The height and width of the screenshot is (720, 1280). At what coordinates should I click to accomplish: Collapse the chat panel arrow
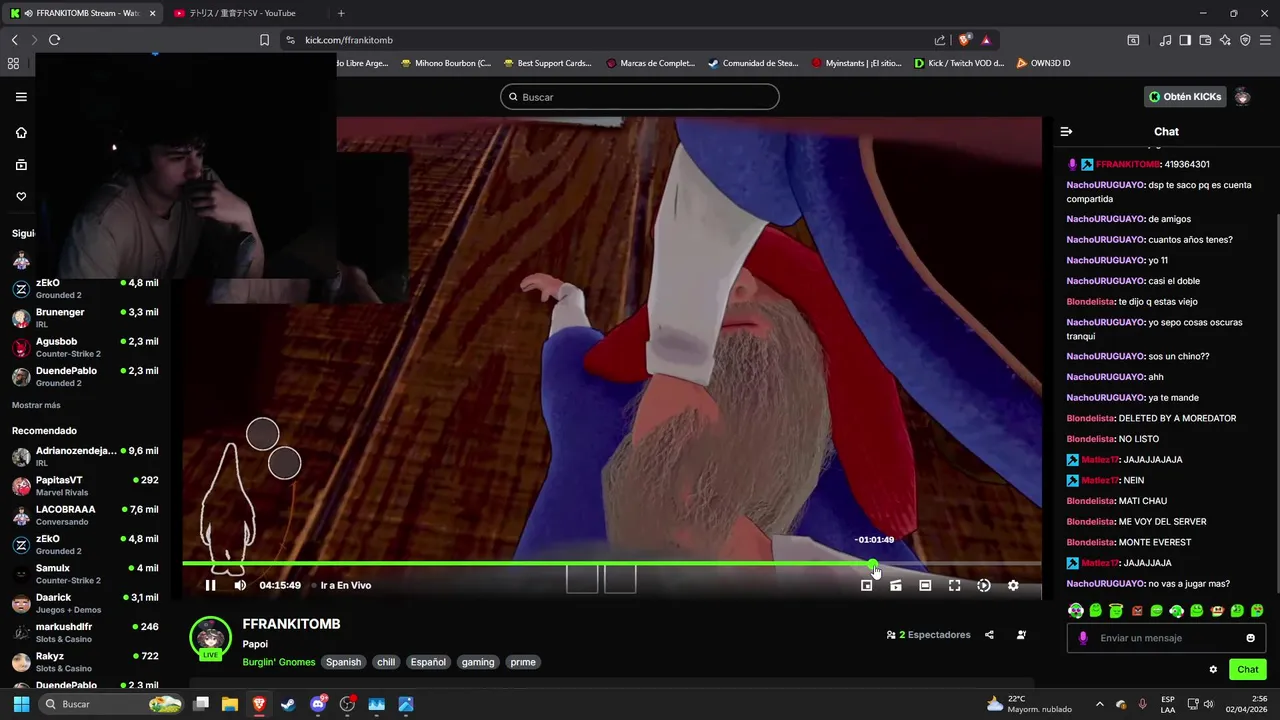tap(1066, 131)
